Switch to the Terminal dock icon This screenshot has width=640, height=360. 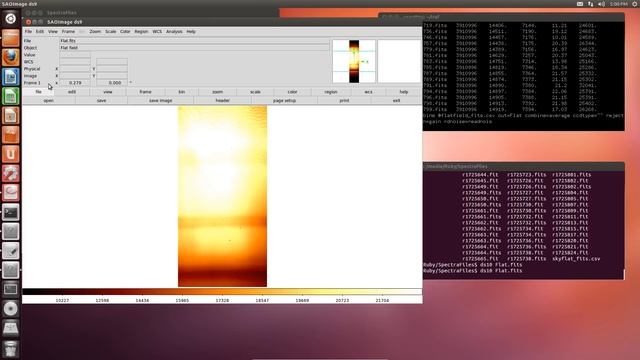point(11,212)
